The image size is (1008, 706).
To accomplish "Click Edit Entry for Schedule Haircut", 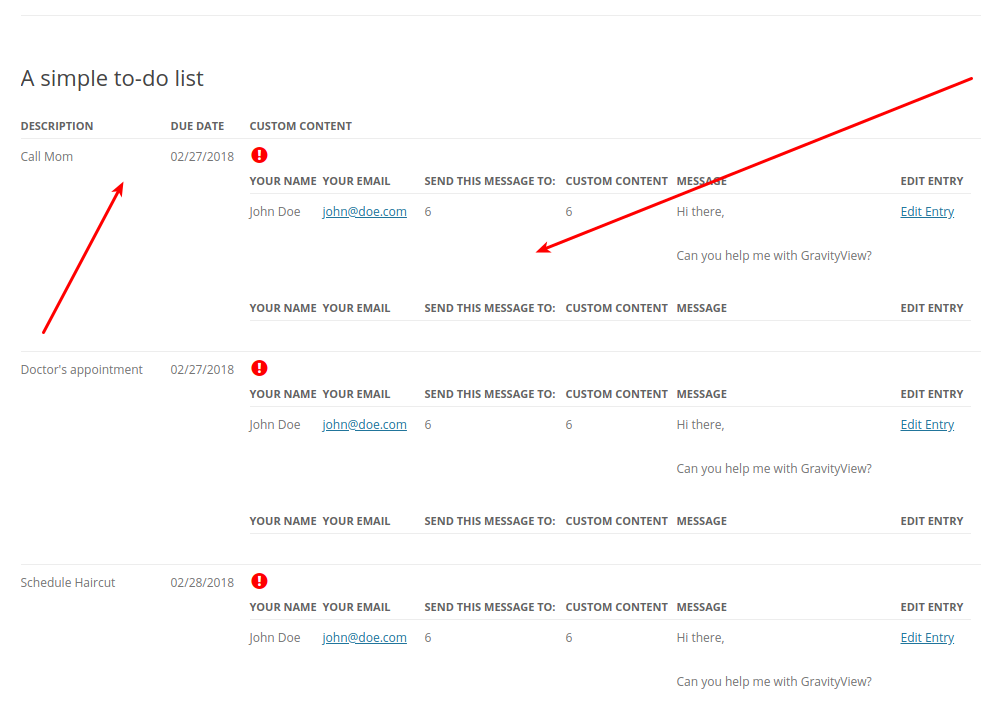I will (927, 637).
